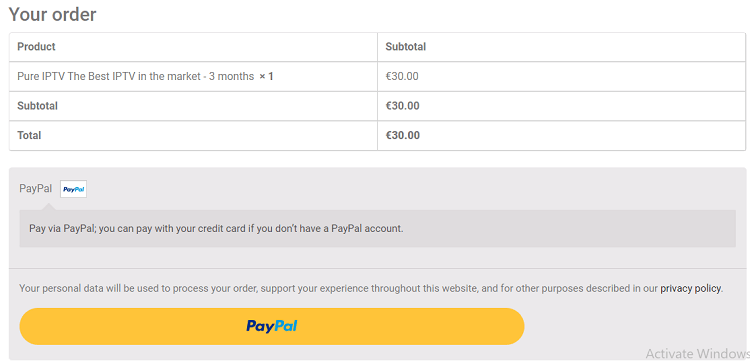This screenshot has height=363, width=750.
Task: Click the Product column header
Action: coord(36,46)
